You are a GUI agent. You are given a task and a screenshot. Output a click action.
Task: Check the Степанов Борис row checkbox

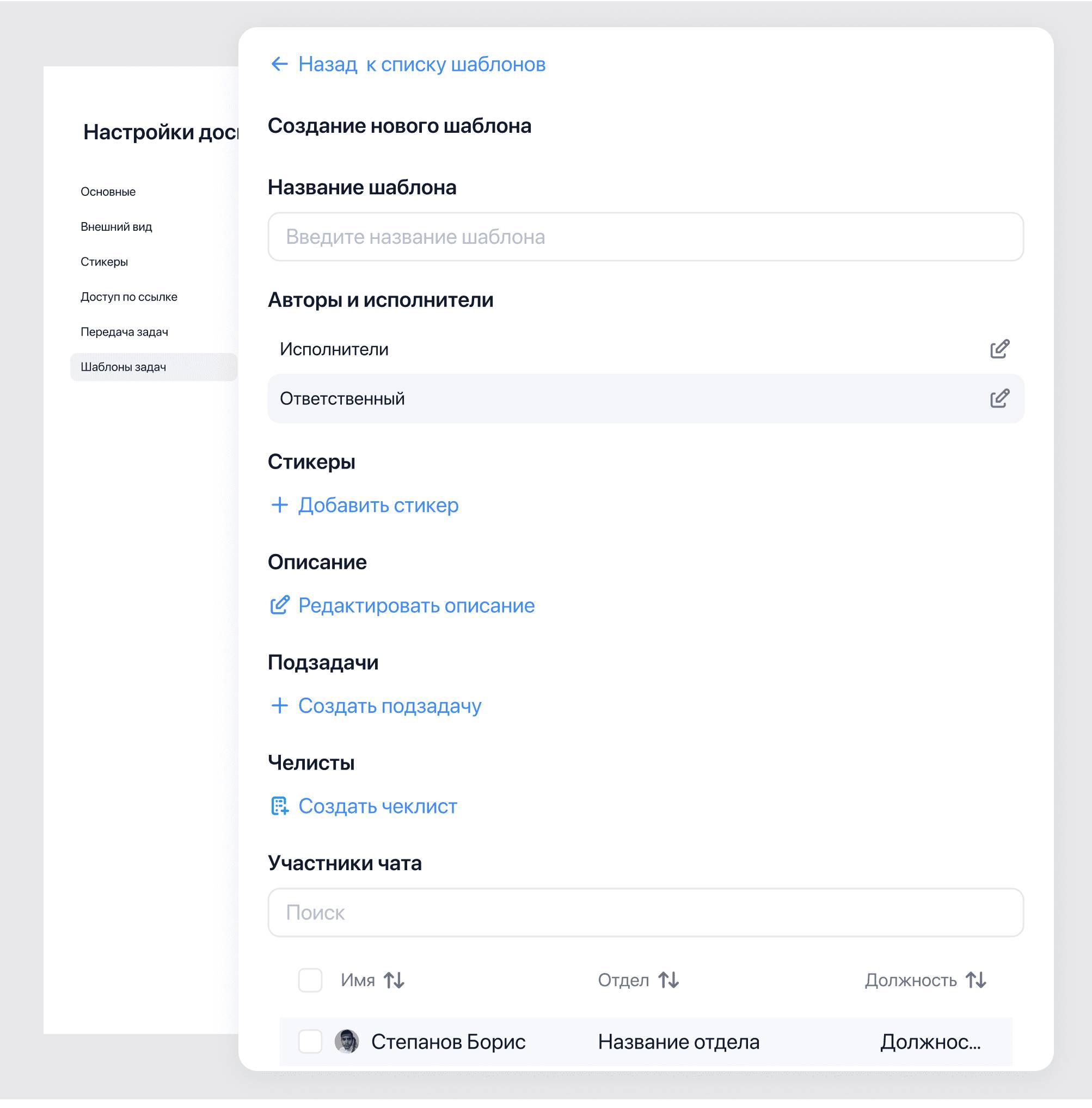pos(310,1042)
